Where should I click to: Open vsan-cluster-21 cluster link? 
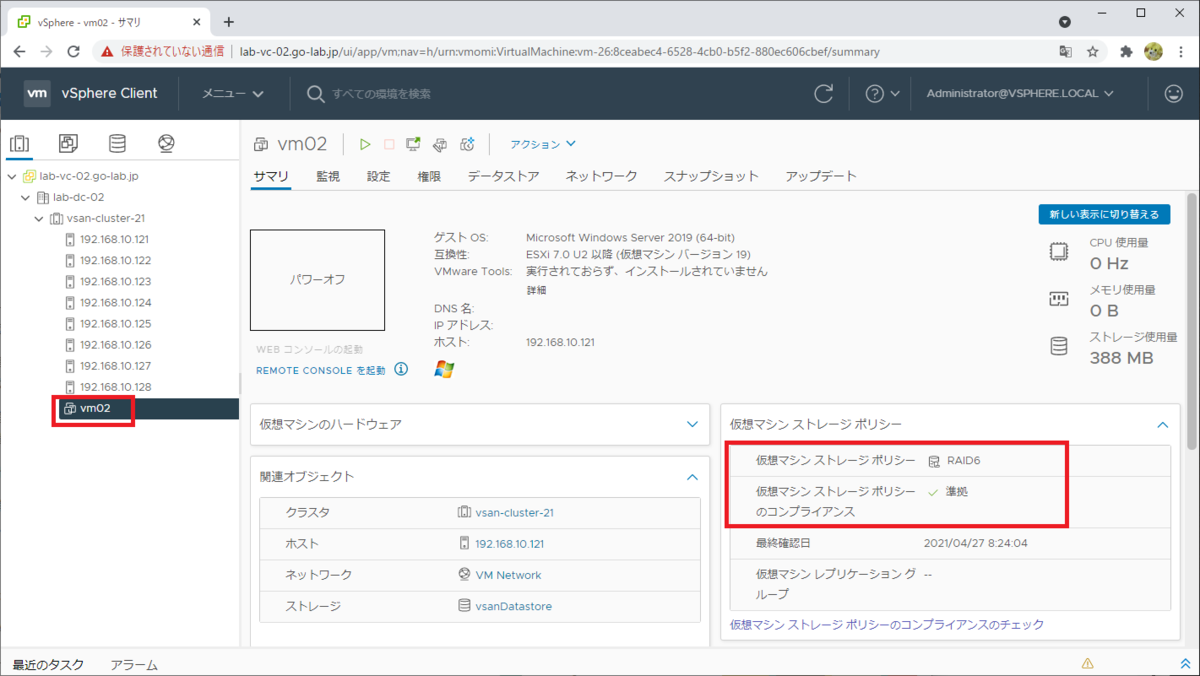click(514, 512)
